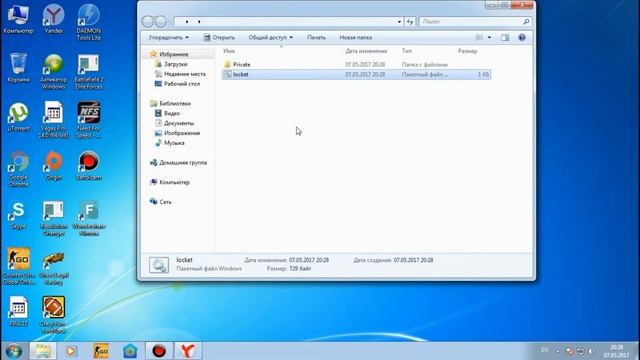Viewport: 640px width, 360px height.
Task: Click the Explorer back navigation button
Action: click(x=148, y=21)
